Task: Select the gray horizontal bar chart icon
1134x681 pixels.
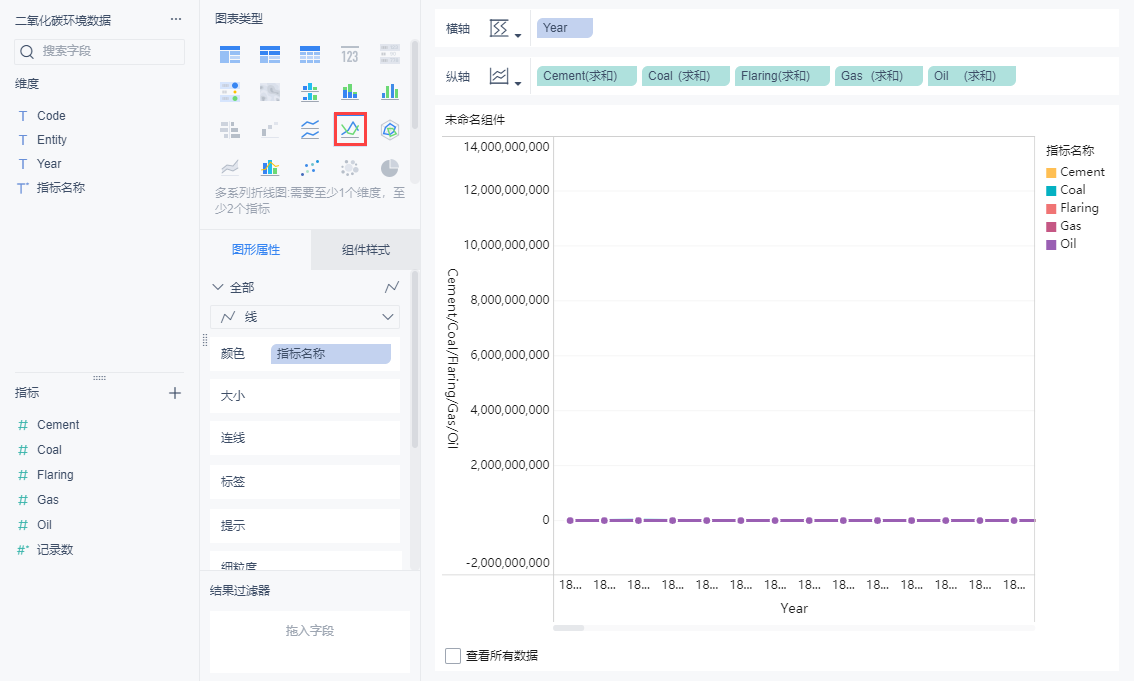Action: coord(230,130)
